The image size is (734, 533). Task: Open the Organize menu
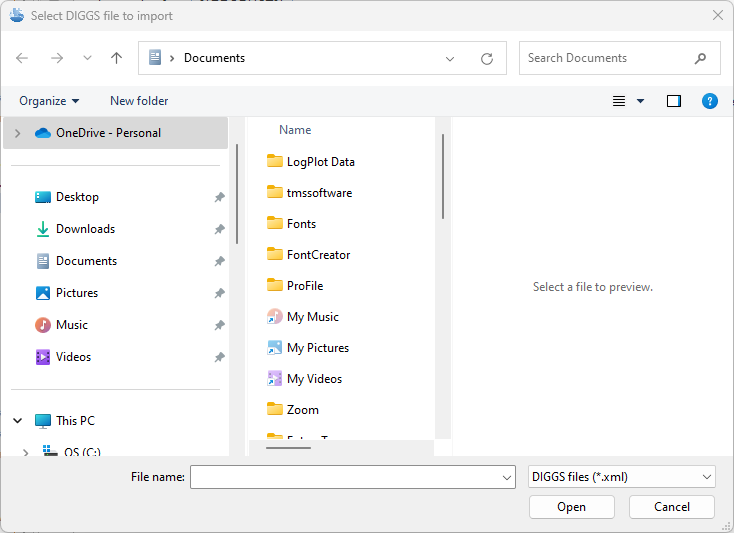(49, 101)
